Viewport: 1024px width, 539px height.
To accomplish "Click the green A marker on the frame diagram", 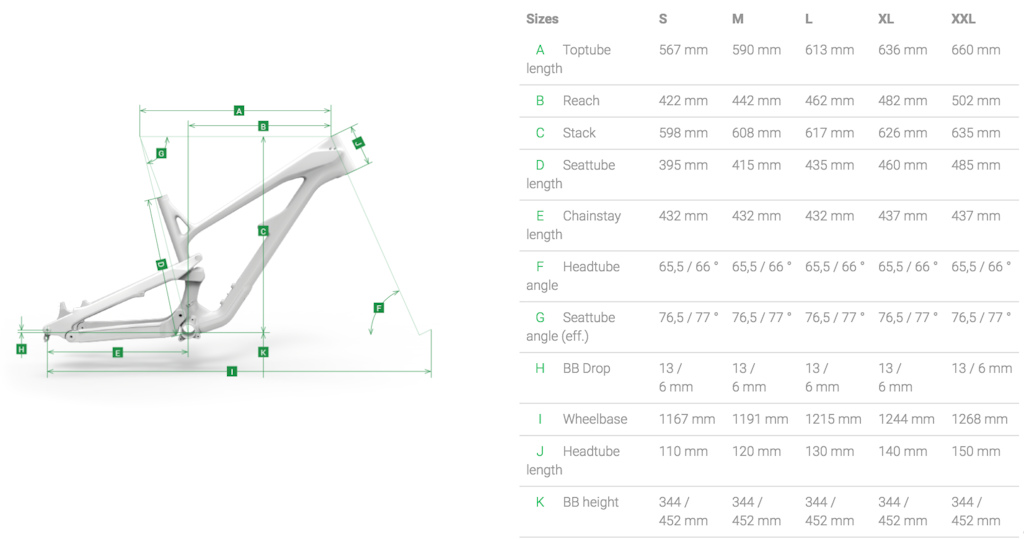I will coord(239,110).
